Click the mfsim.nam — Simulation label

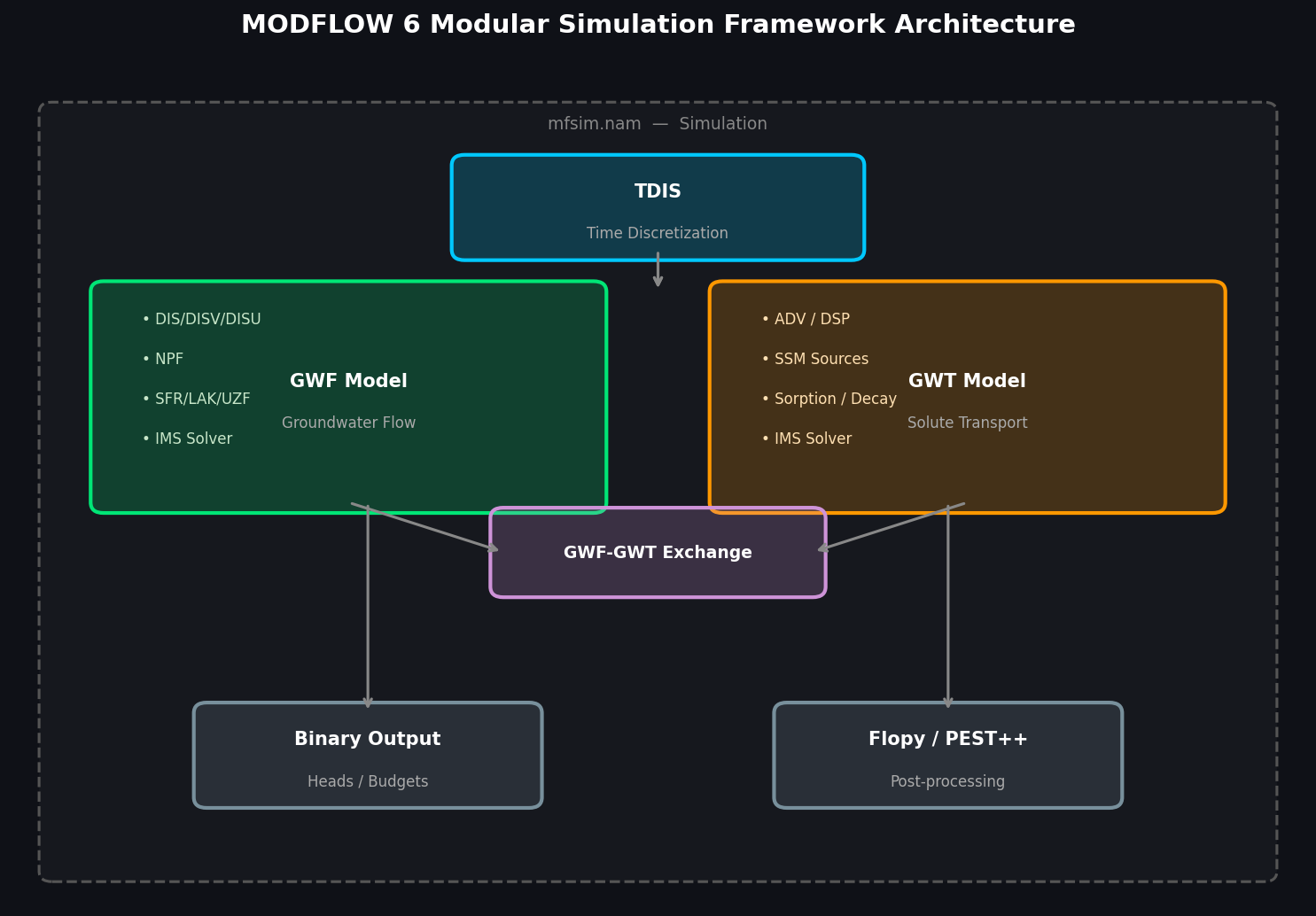pos(658,124)
